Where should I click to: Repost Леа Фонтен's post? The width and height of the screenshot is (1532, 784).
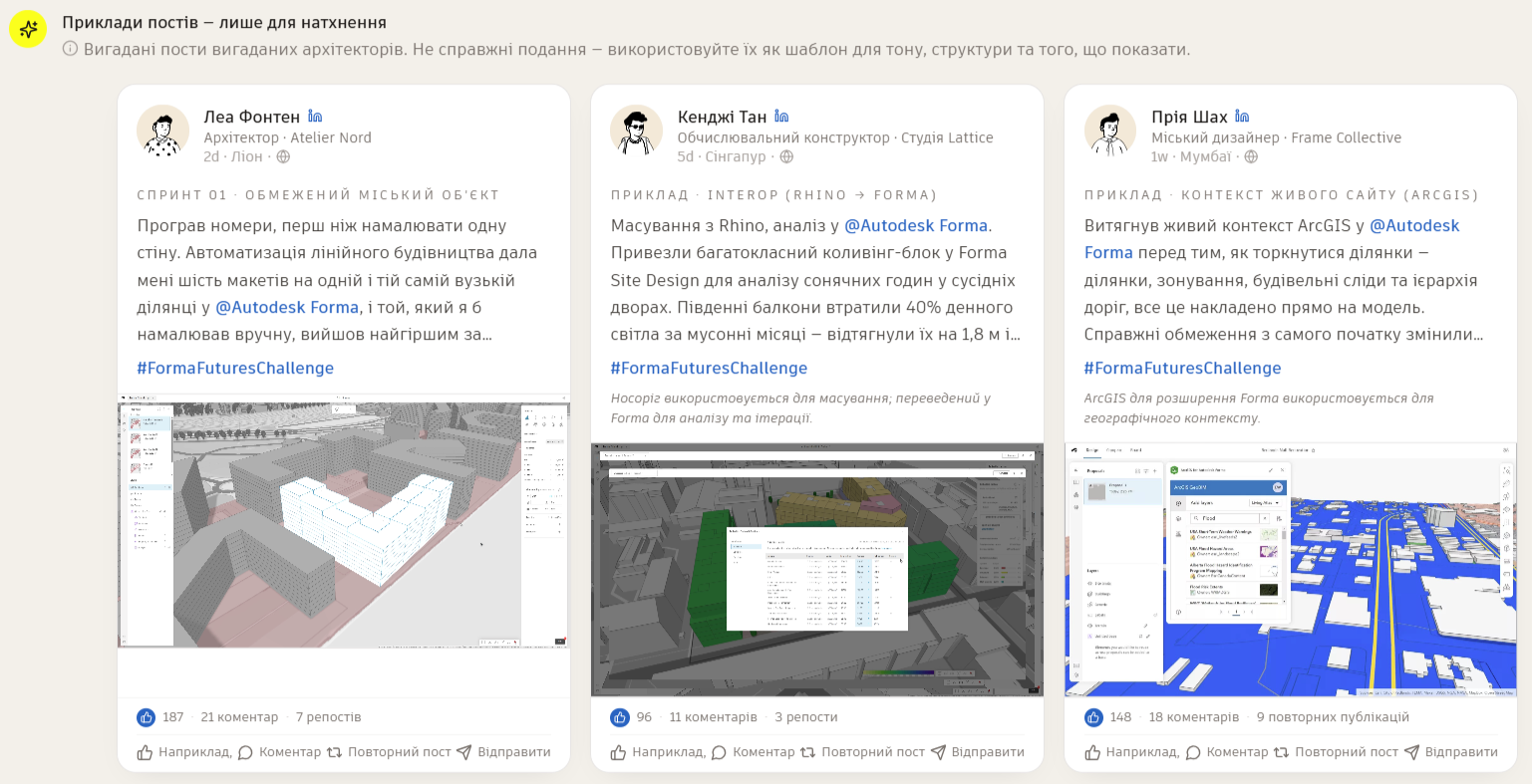coord(389,752)
